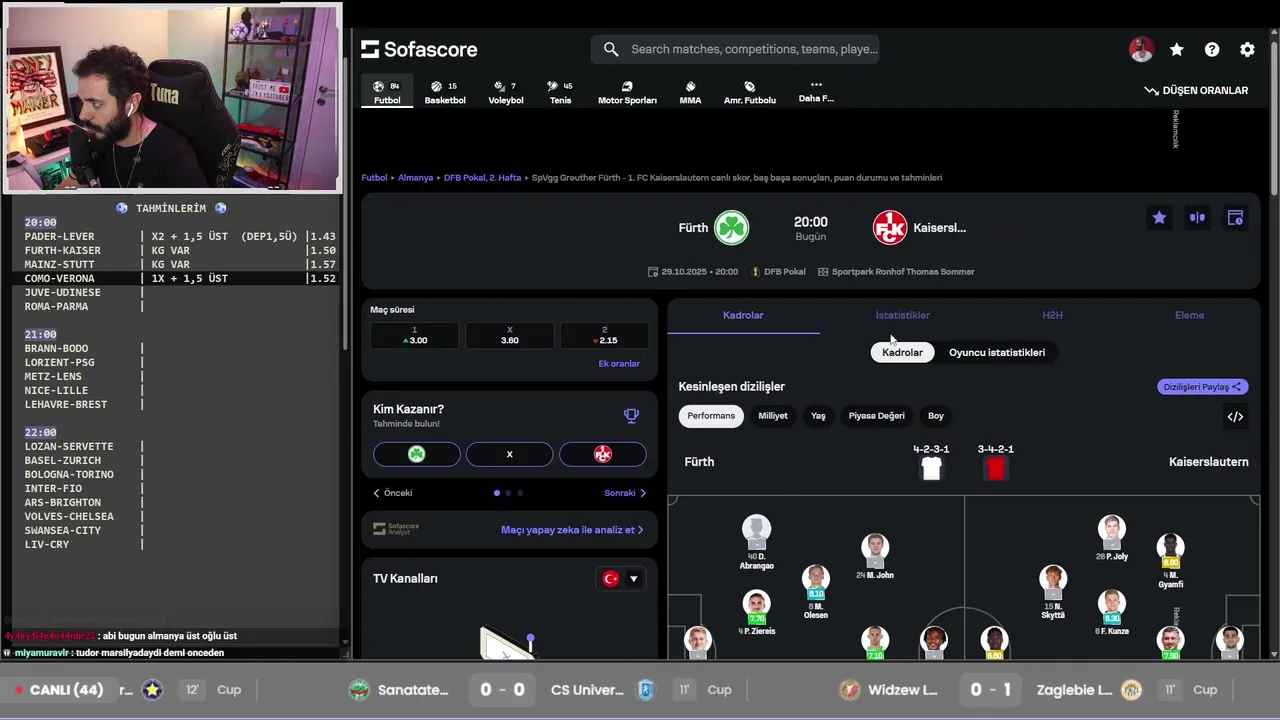The height and width of the screenshot is (720, 1280).
Task: Vote for Fürth to win
Action: coord(417,454)
